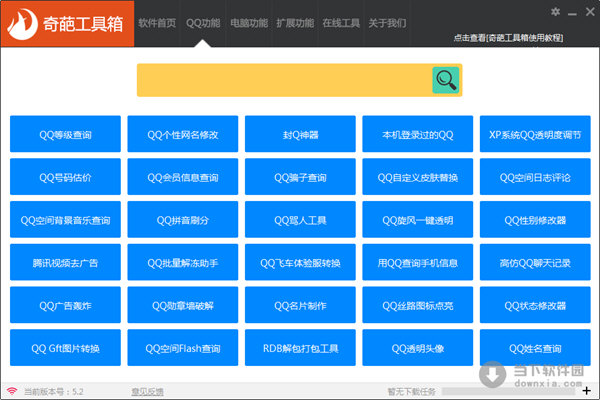Open the settings gear icon

coord(556,12)
